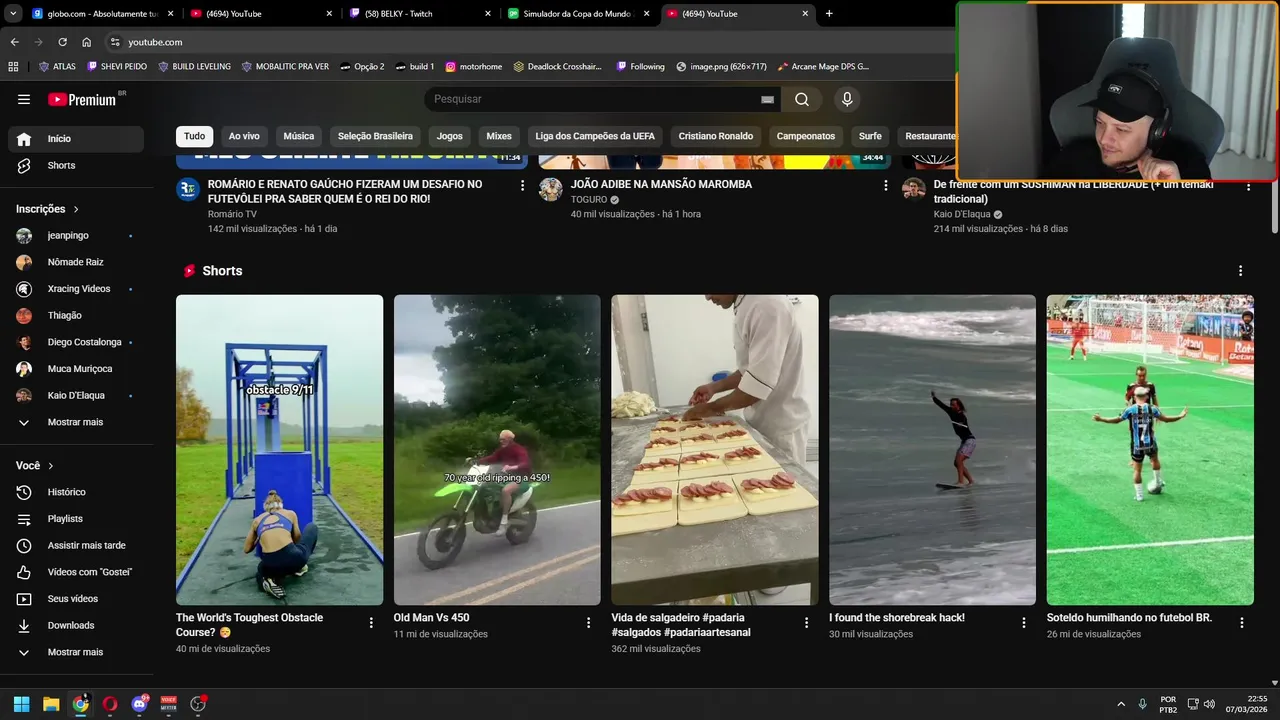This screenshot has height=720, width=1280.
Task: Expand the Inscrições section header
Action: pos(48,209)
